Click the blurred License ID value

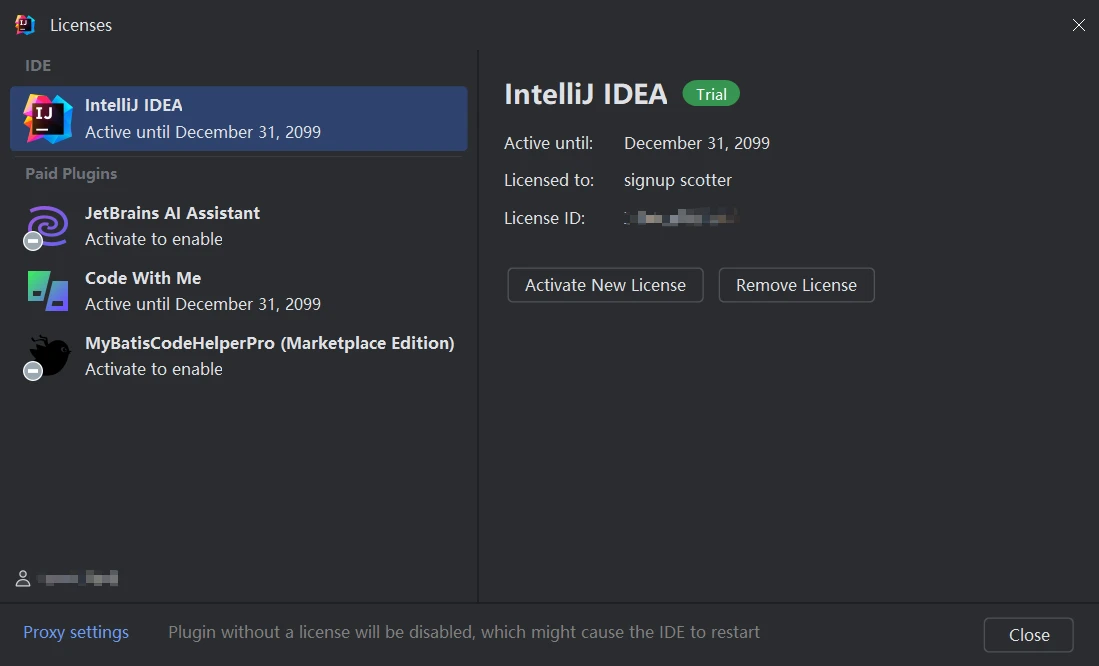pos(680,217)
